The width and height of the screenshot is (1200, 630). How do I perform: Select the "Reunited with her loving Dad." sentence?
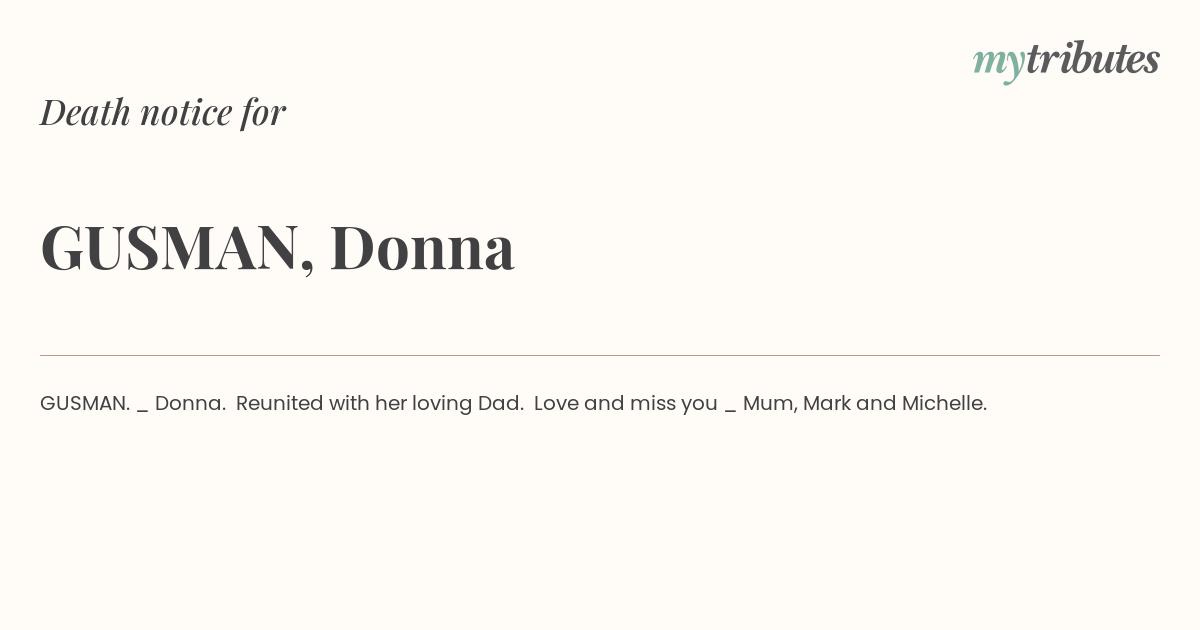click(x=380, y=404)
